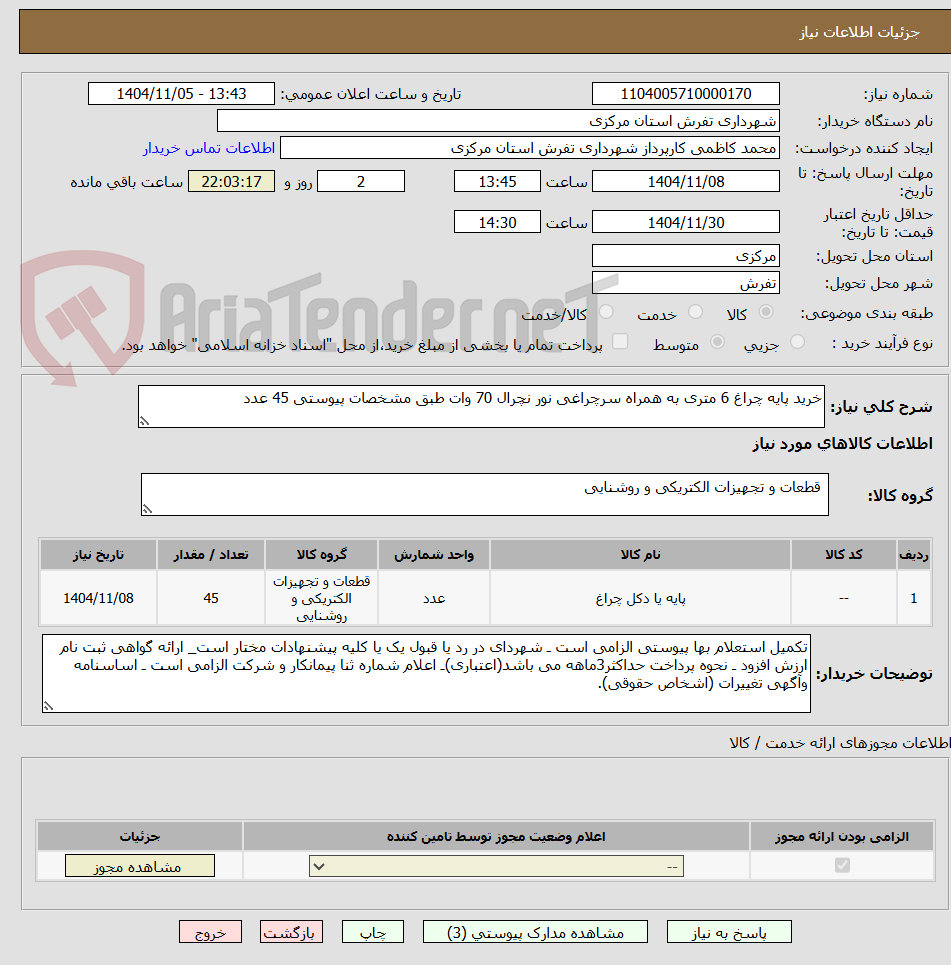Click the تعداد / مقدار column header
The image size is (951, 965).
[211, 555]
